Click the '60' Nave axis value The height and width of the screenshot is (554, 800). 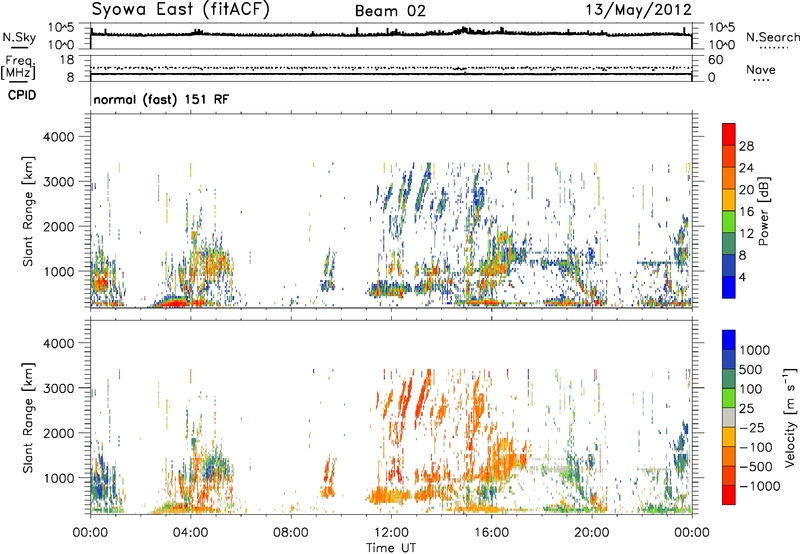coord(715,60)
